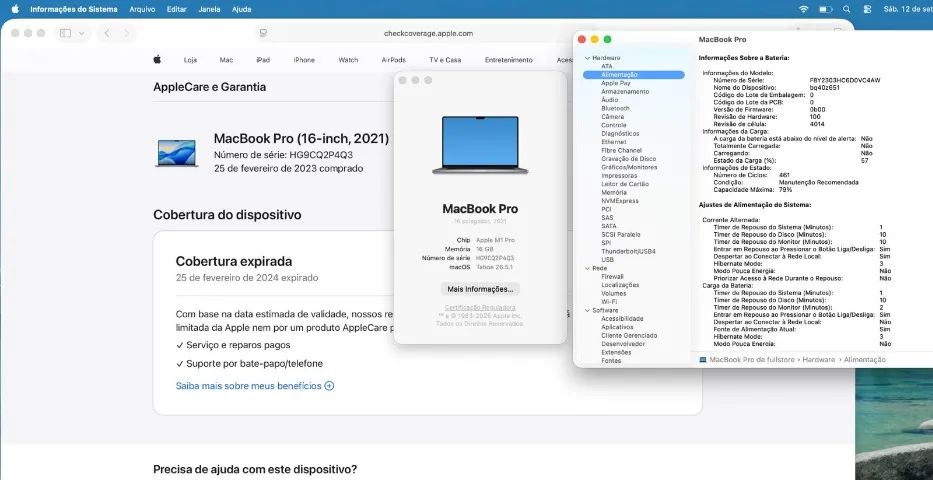Select Wi-Fi under Rede in sidebar
The width and height of the screenshot is (933, 480).
point(609,302)
